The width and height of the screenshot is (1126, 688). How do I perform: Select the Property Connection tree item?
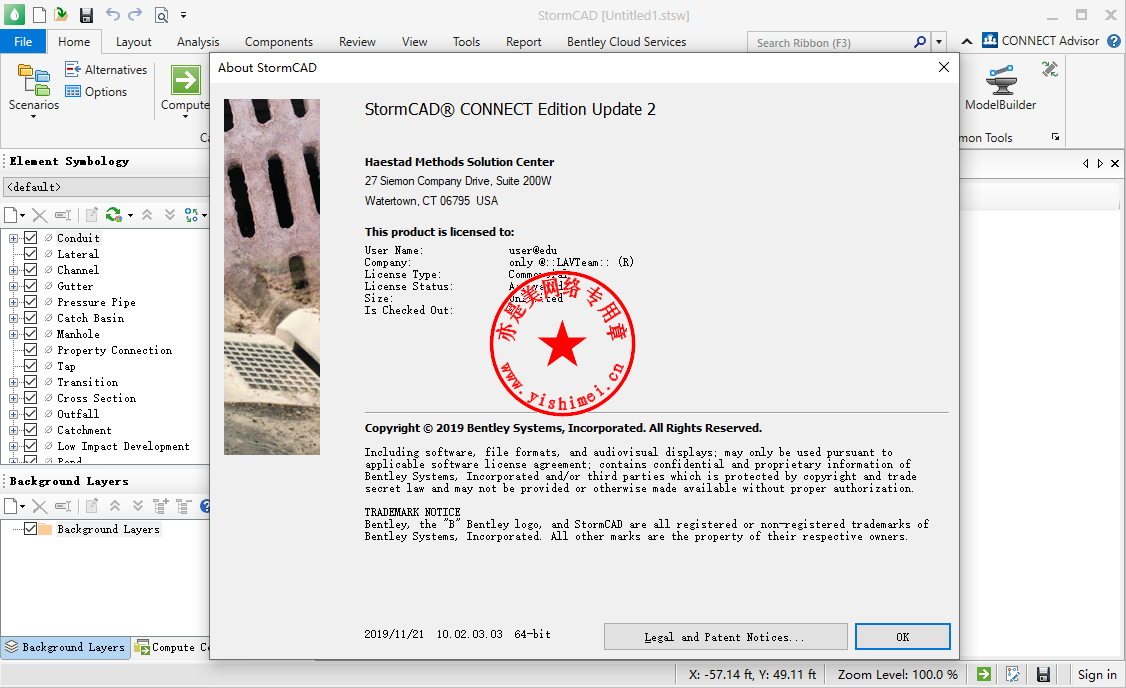pos(114,350)
